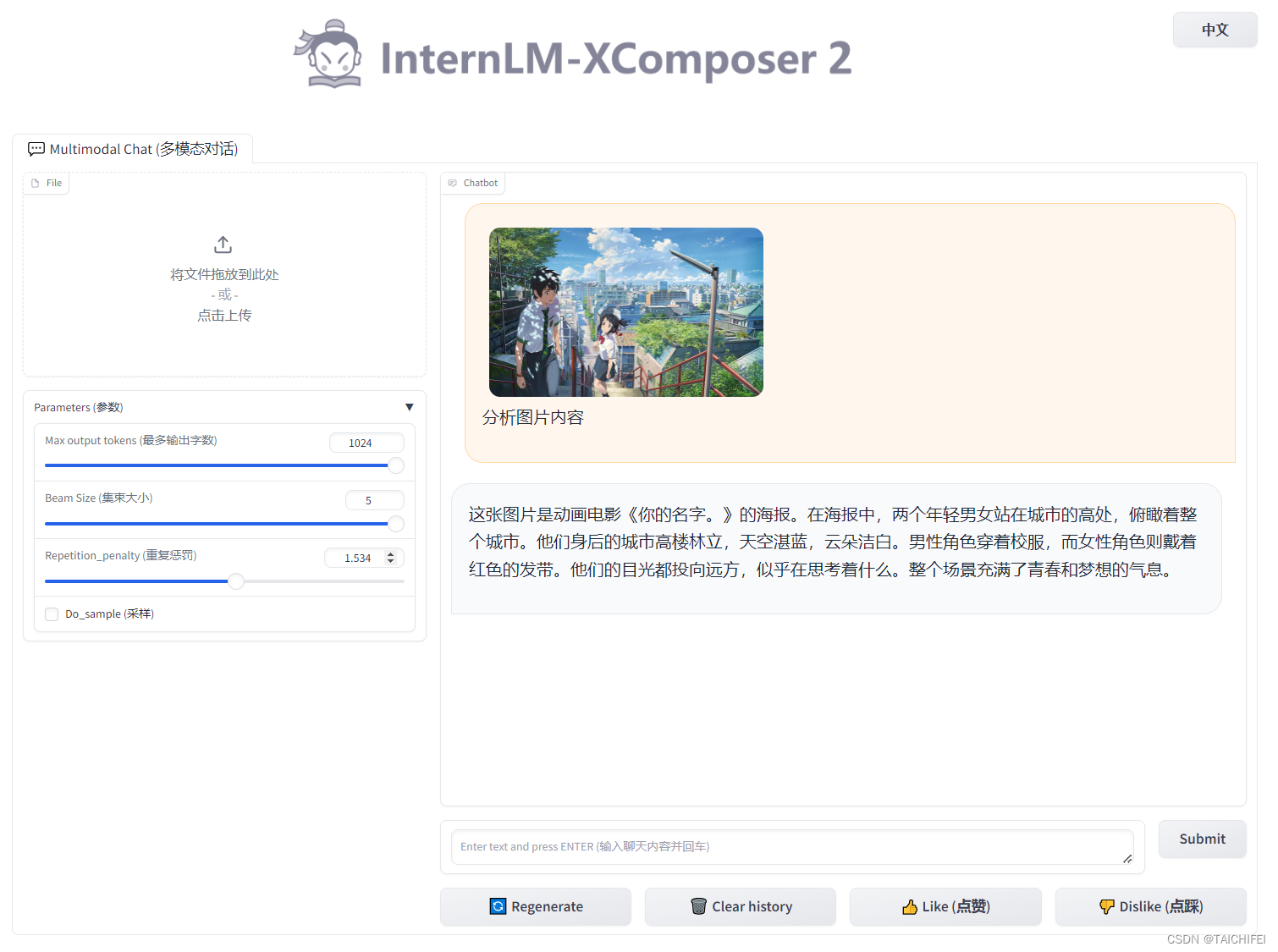
Task: Click the InternLM-XComposer logo mascot
Action: click(x=328, y=54)
